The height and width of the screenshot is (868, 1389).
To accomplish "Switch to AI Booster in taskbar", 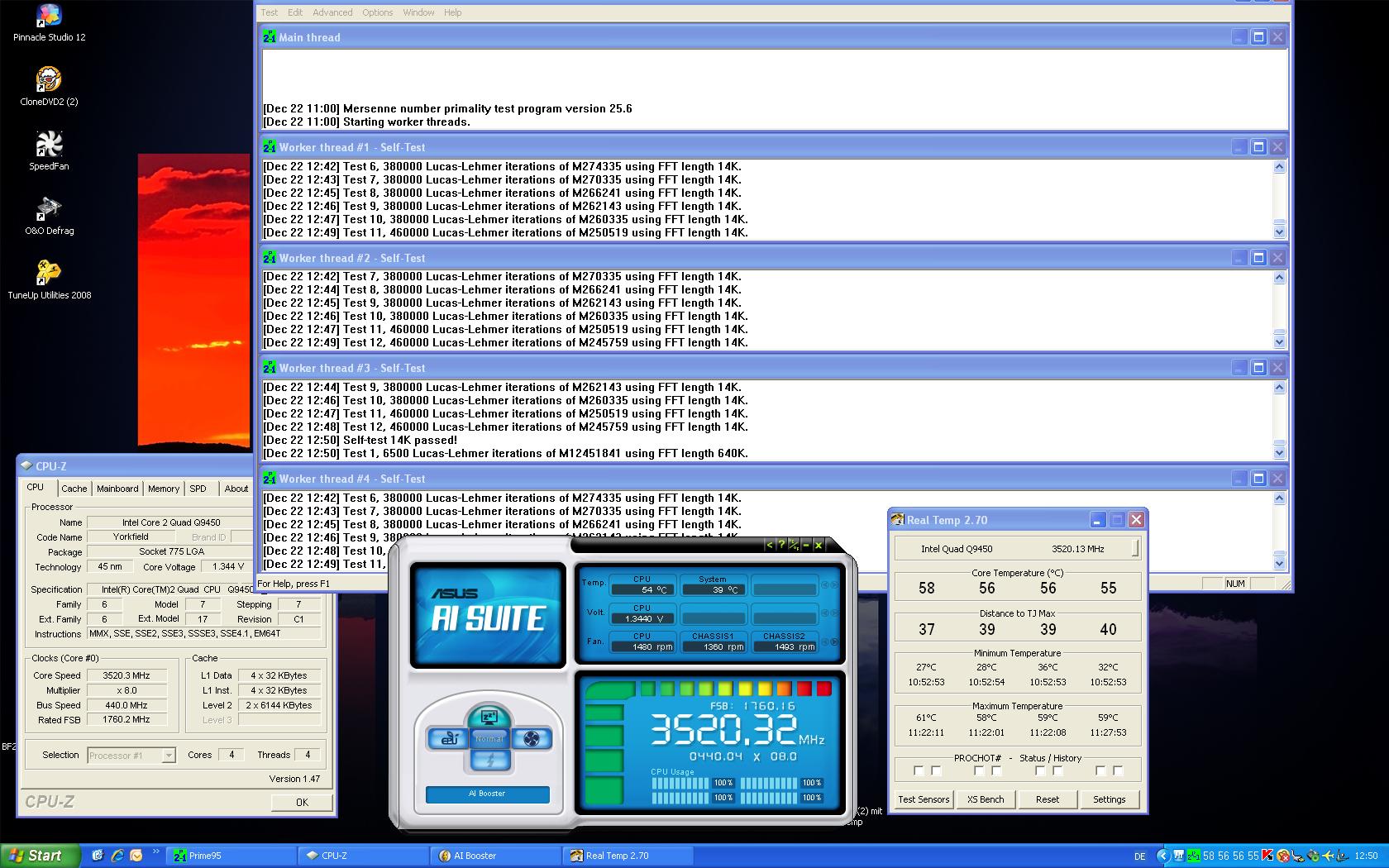I will click(x=495, y=856).
